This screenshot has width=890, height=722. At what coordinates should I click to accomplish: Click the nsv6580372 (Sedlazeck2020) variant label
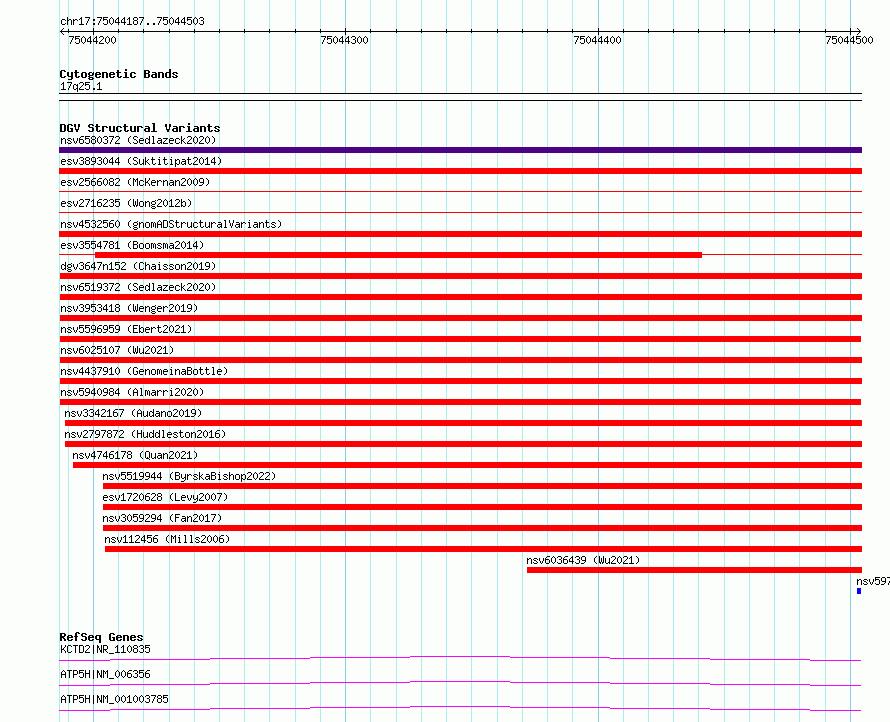138,140
